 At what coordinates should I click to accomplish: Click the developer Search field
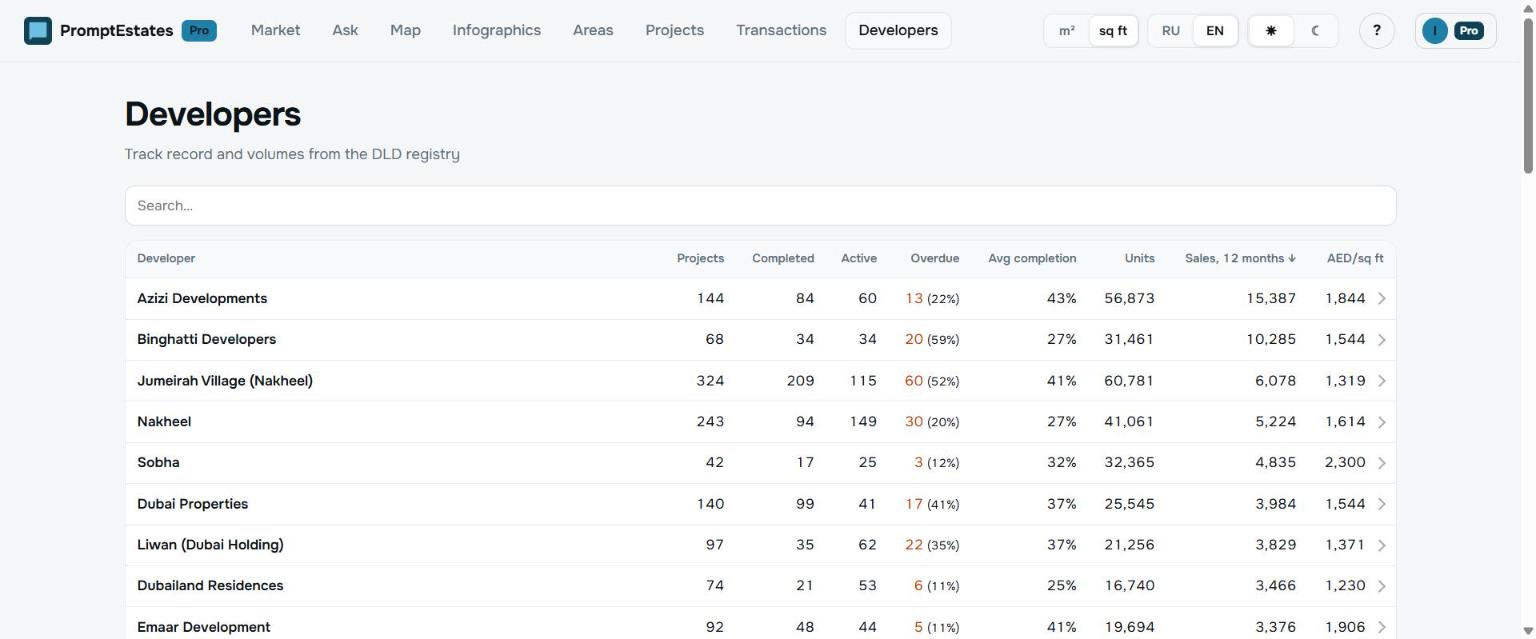[760, 205]
